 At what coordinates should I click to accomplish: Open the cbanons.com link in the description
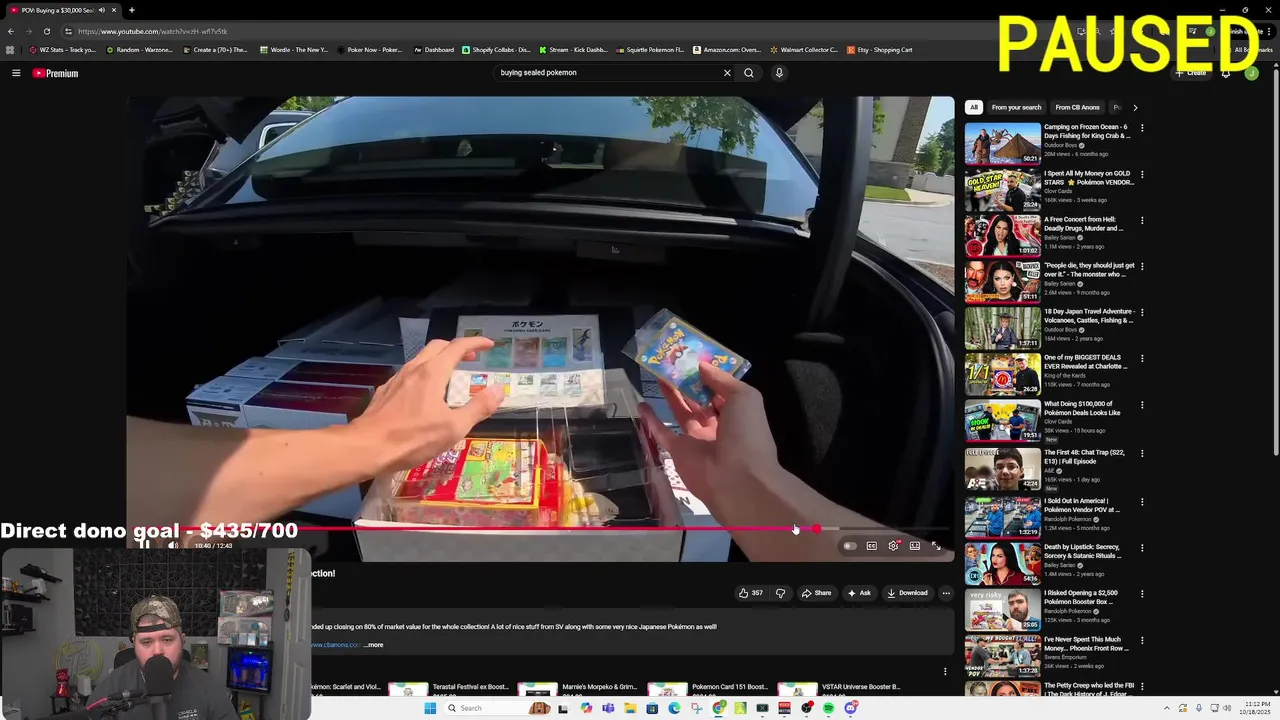pos(334,645)
